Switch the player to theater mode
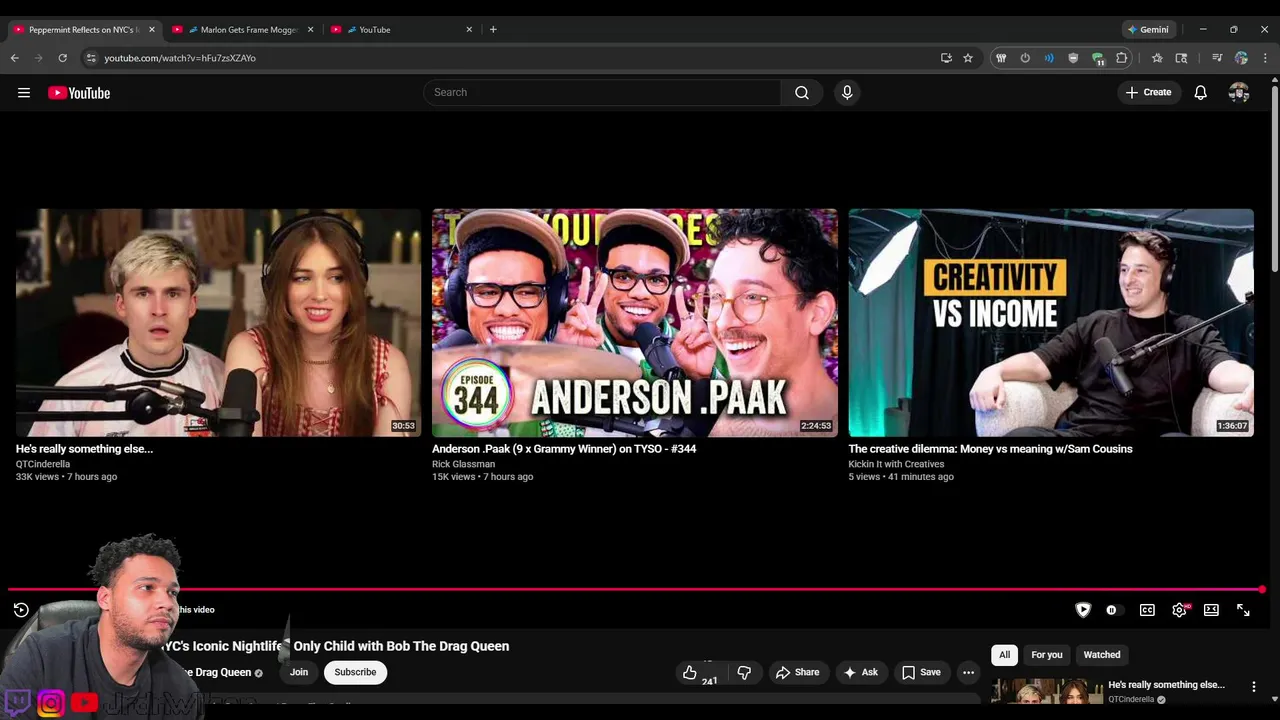This screenshot has height=720, width=1280. point(1211,610)
